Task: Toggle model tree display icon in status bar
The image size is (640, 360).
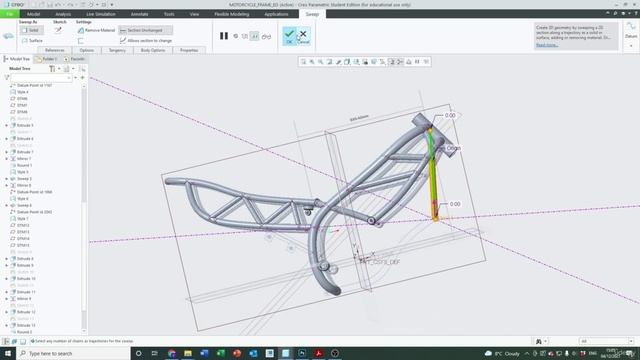Action: tap(6, 341)
